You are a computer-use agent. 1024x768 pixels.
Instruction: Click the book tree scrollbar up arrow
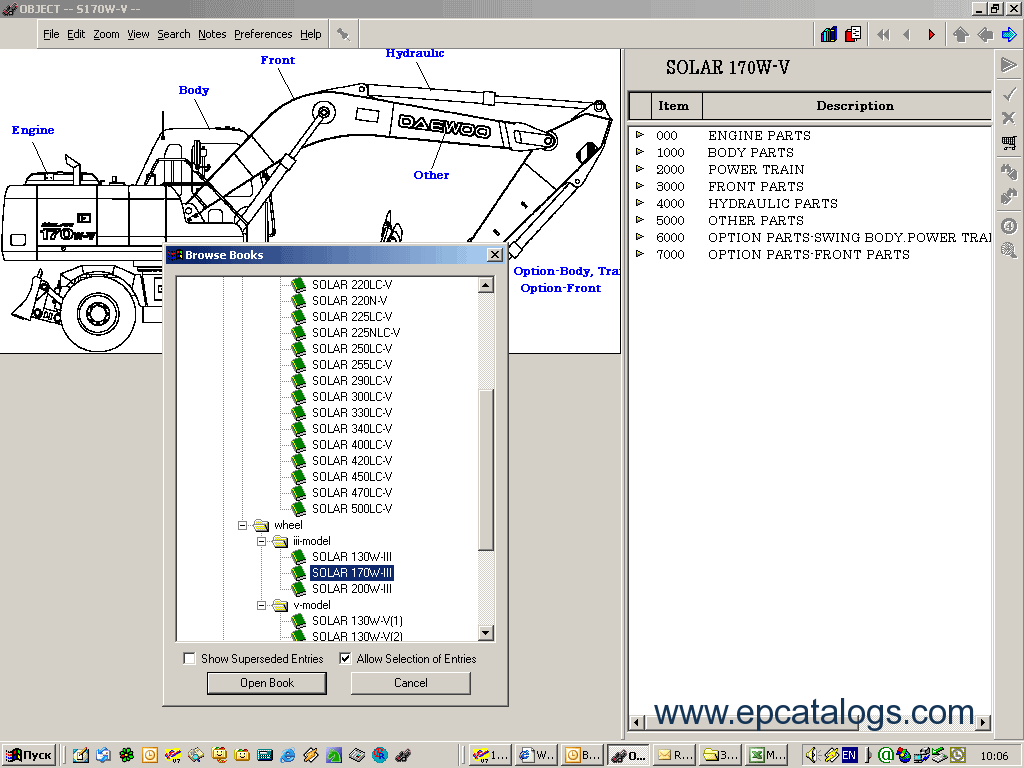pyautogui.click(x=485, y=285)
